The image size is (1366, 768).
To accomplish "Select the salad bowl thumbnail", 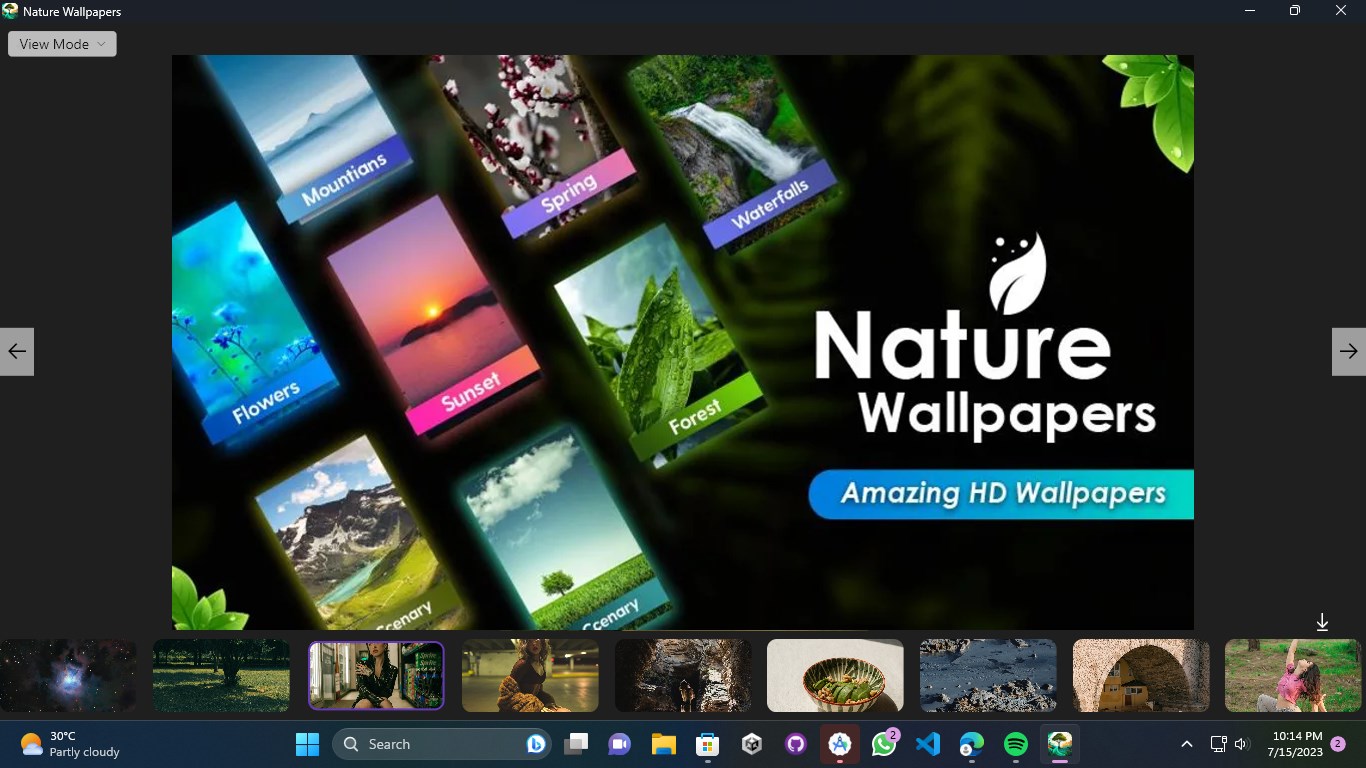I will [835, 676].
